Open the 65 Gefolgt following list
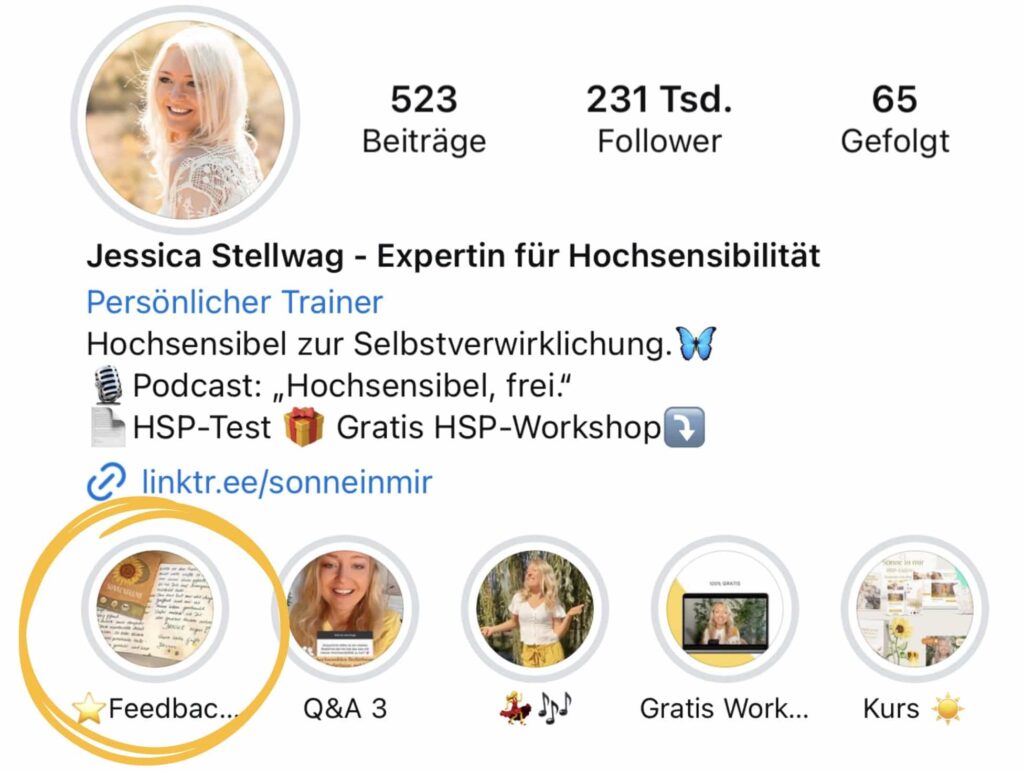 coord(895,119)
